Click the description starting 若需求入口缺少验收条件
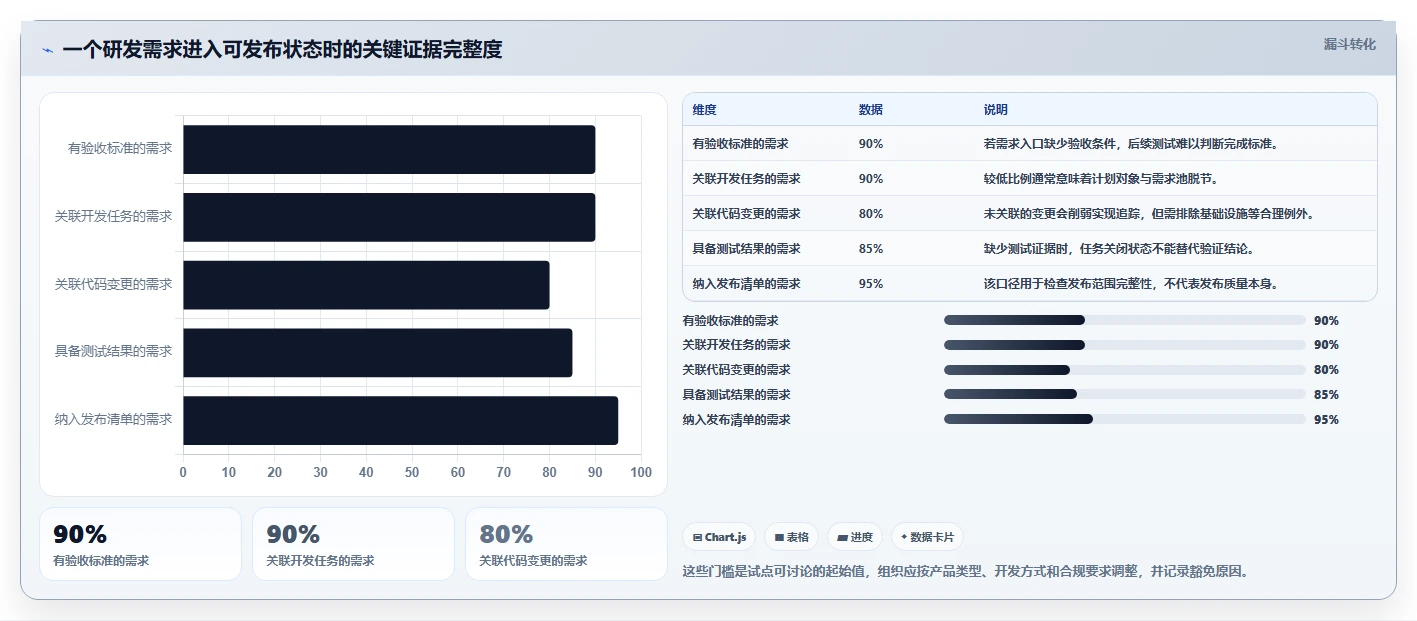The width and height of the screenshot is (1417, 621). [1131, 144]
